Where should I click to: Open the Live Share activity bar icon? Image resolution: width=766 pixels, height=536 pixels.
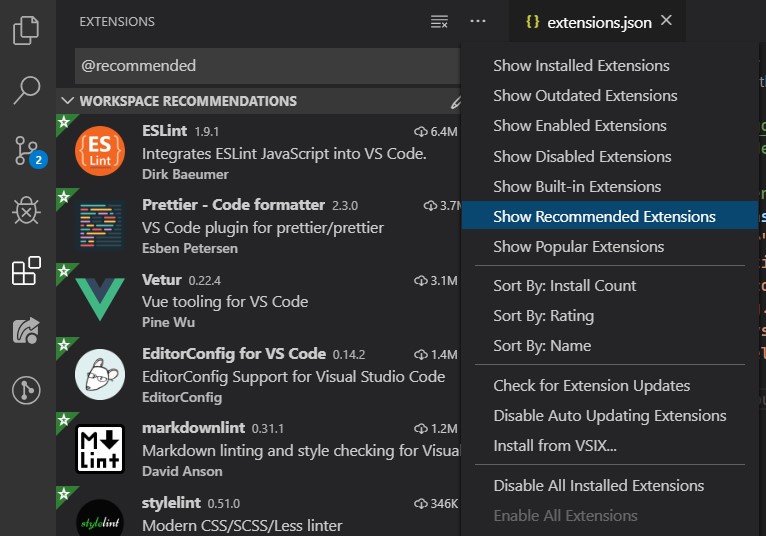coord(26,330)
